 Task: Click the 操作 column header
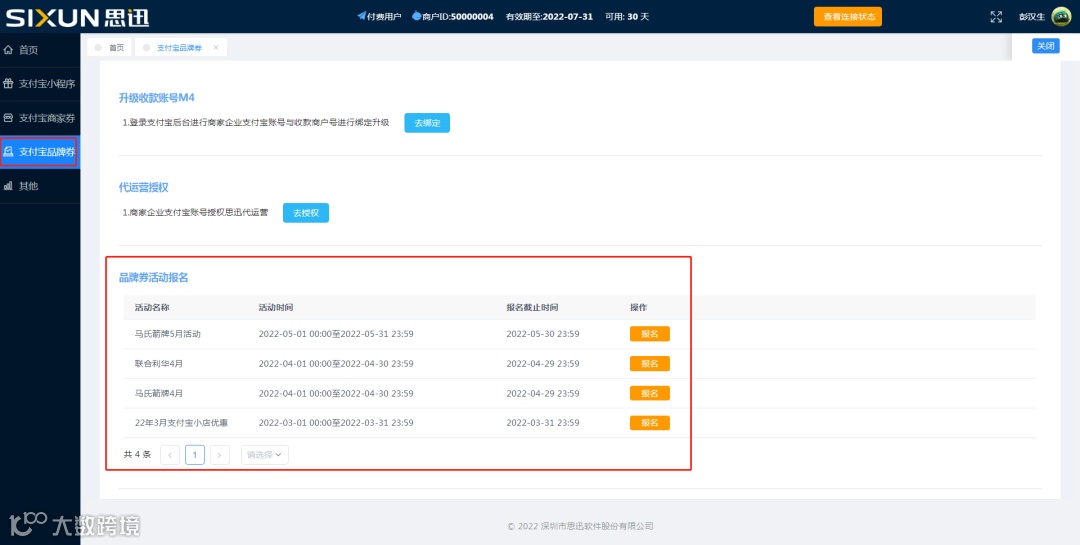click(638, 307)
